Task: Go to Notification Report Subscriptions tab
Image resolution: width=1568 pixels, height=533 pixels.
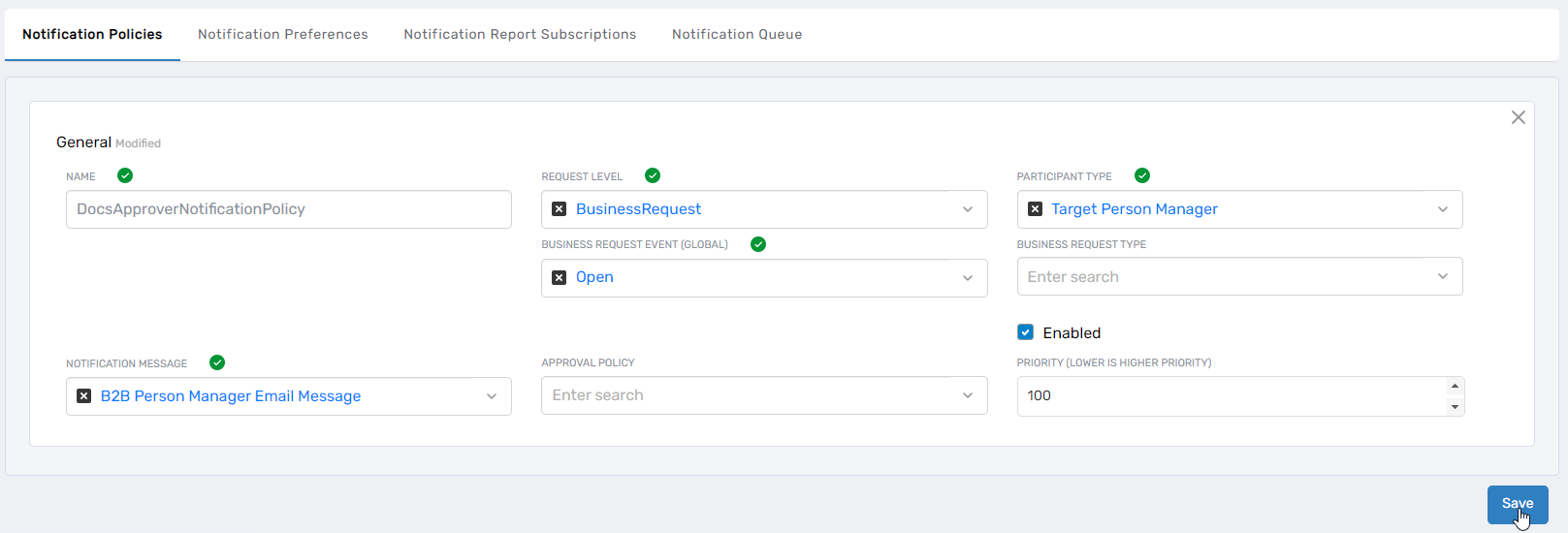Action: [x=520, y=34]
